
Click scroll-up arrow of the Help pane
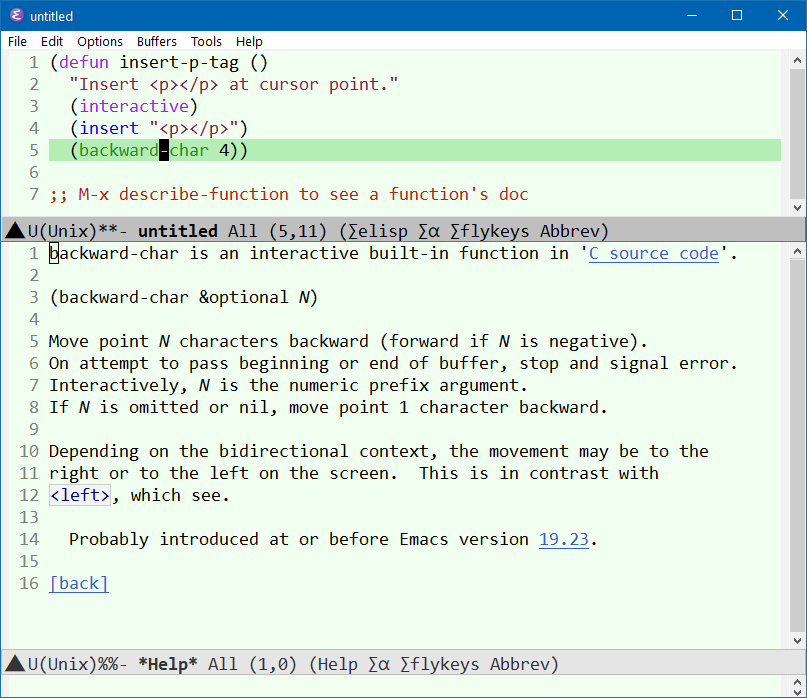pyautogui.click(x=797, y=252)
